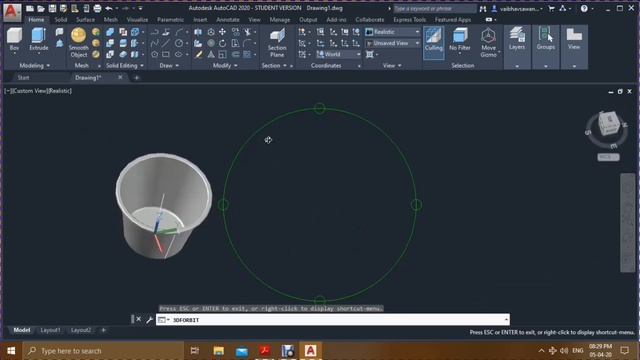Open the signed-in user account menu
This screenshot has height=360, width=640.
point(517,8)
